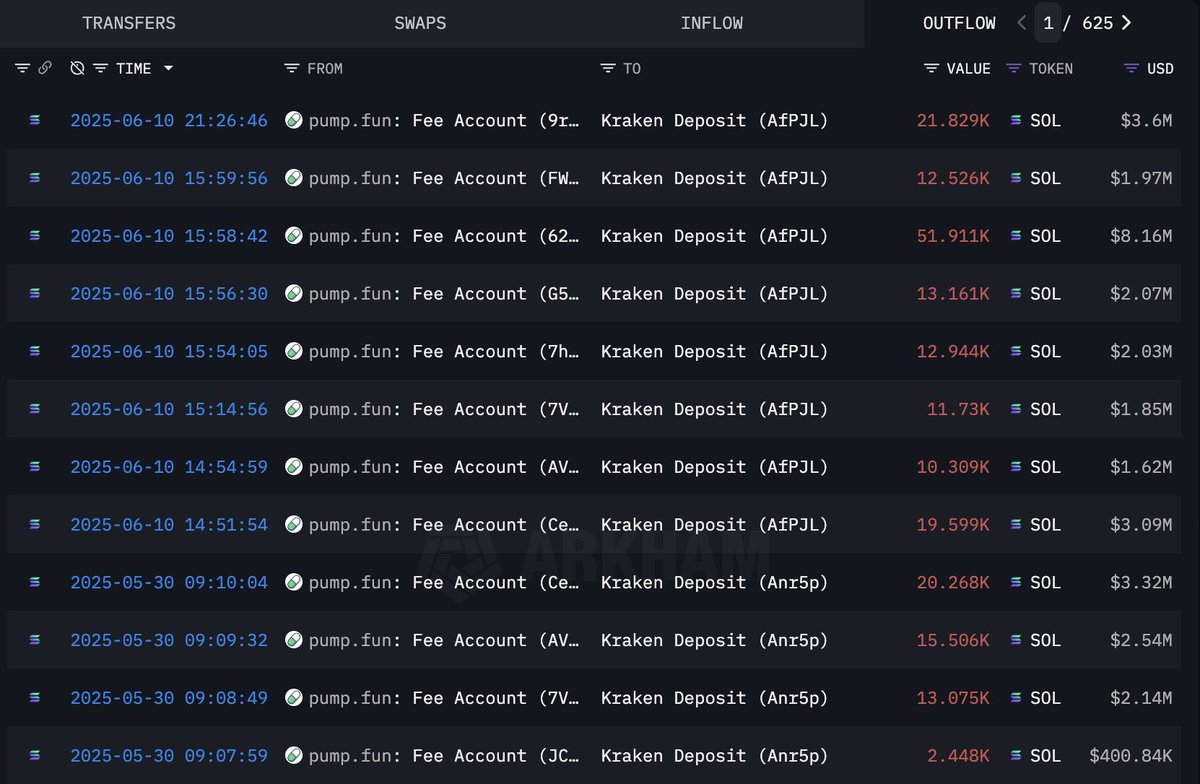Click the Solana chain icon in the 15:58:42 row
This screenshot has height=784, width=1200.
click(36, 236)
